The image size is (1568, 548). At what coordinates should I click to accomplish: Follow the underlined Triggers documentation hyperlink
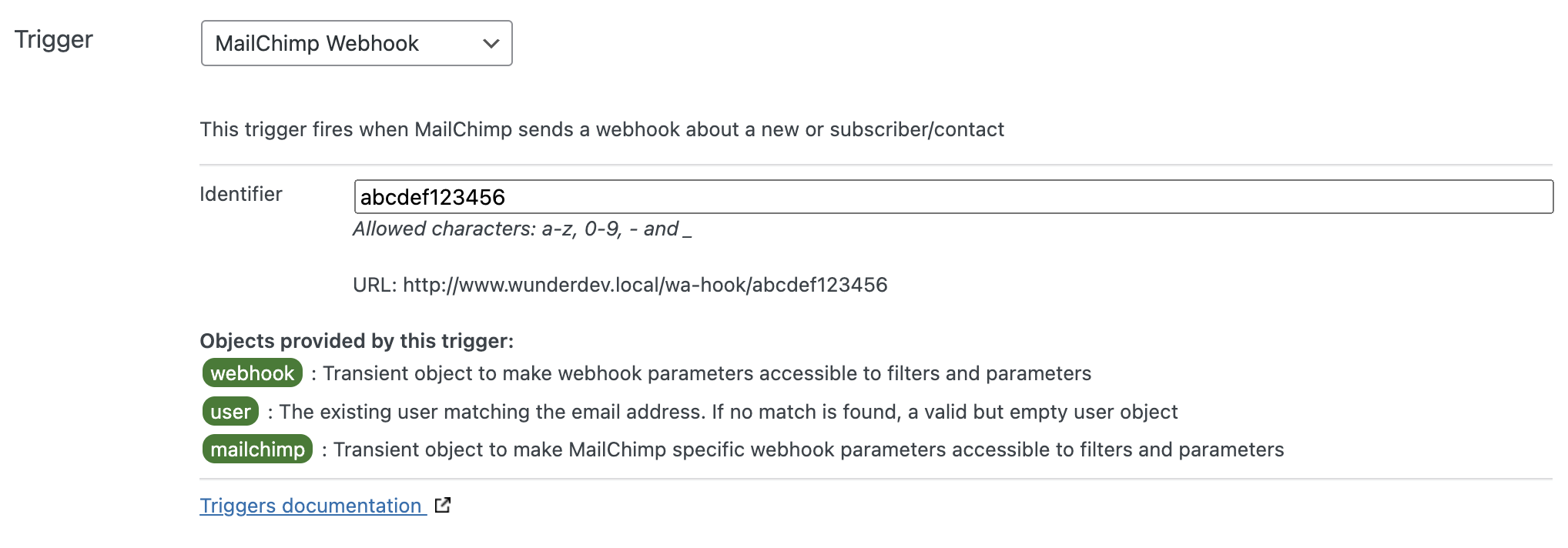[311, 506]
